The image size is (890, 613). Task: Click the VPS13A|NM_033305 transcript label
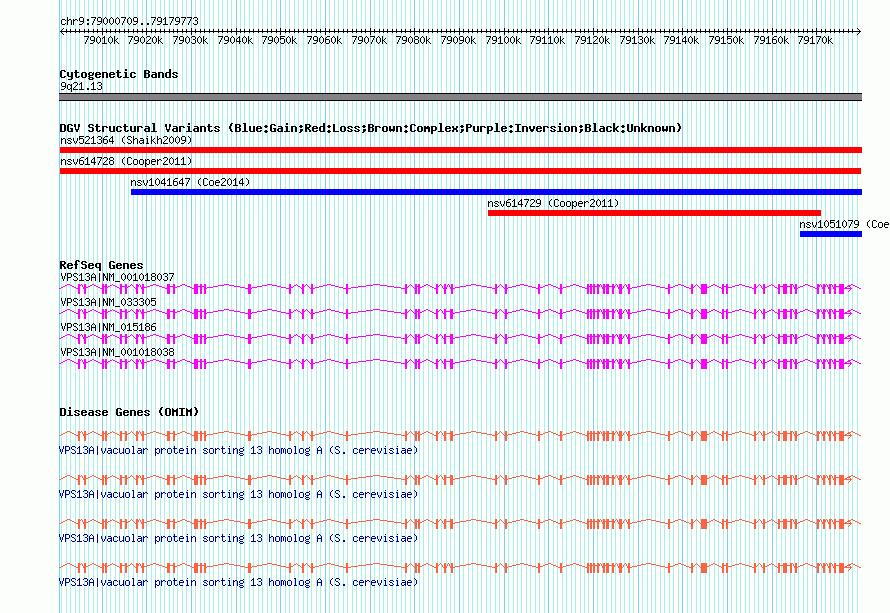point(108,303)
